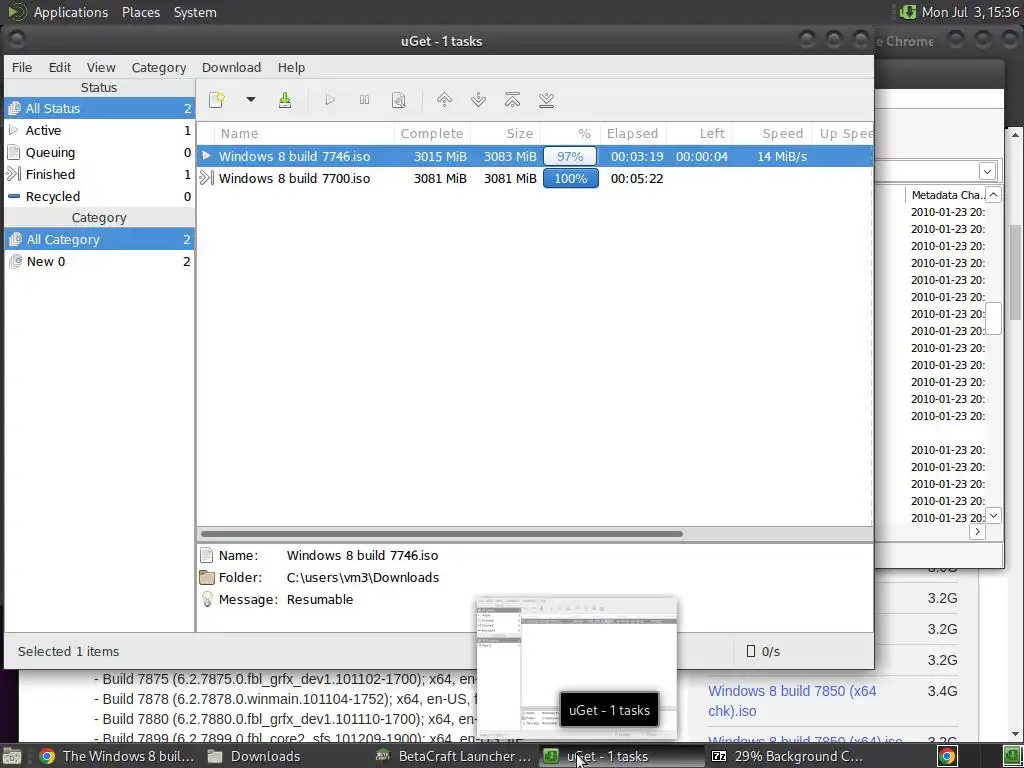Click the Message Resumable text
The height and width of the screenshot is (768, 1024).
pyautogui.click(x=319, y=600)
